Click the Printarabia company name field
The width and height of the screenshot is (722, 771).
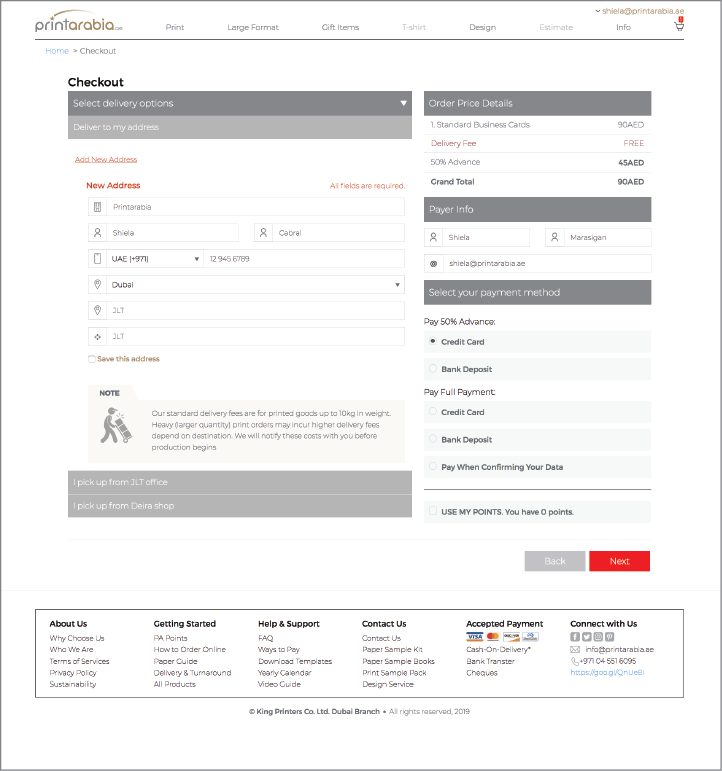[246, 207]
